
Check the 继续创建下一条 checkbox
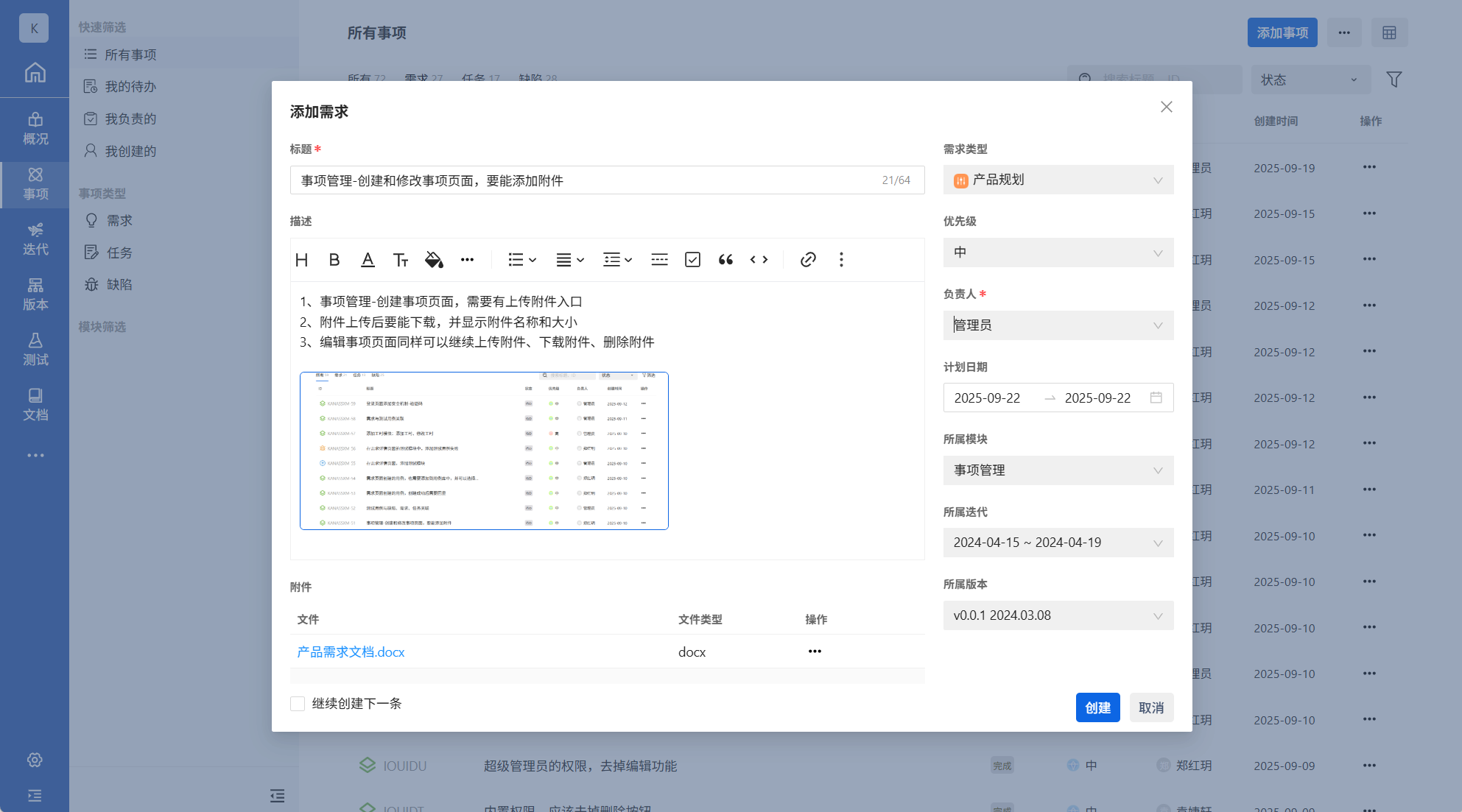point(298,704)
